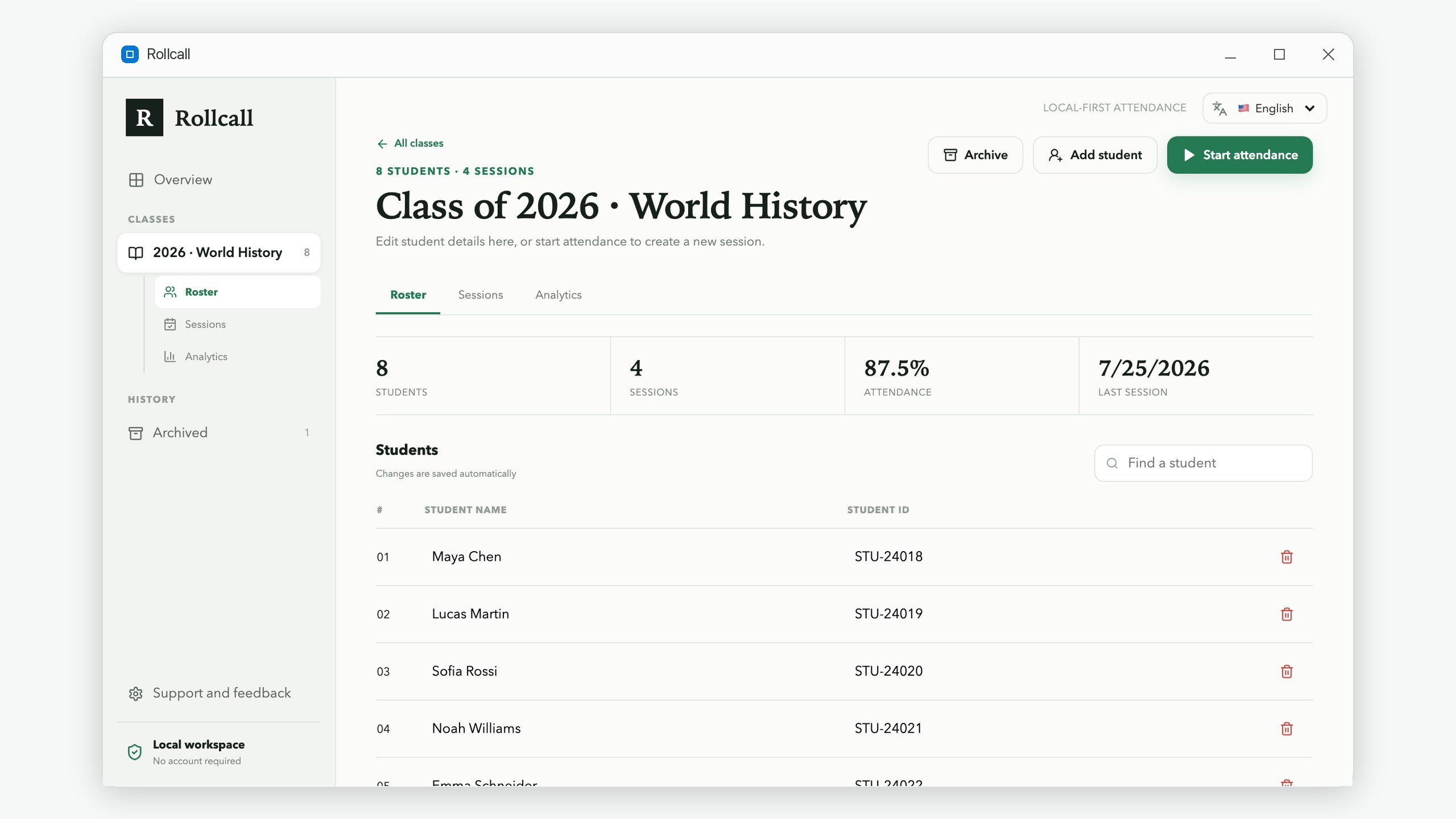Edit student ID STU-24018
The height and width of the screenshot is (819, 1456).
click(x=1046, y=557)
